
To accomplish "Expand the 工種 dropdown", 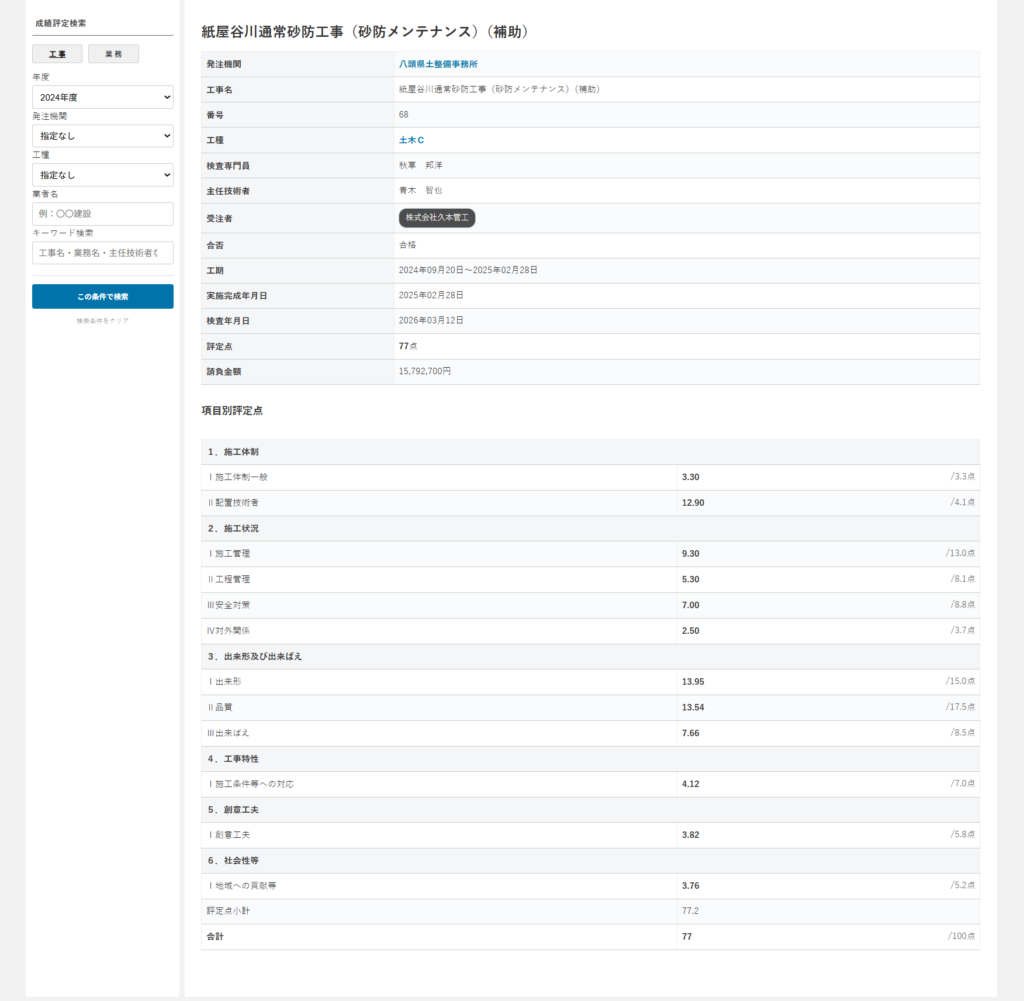I will [x=102, y=175].
